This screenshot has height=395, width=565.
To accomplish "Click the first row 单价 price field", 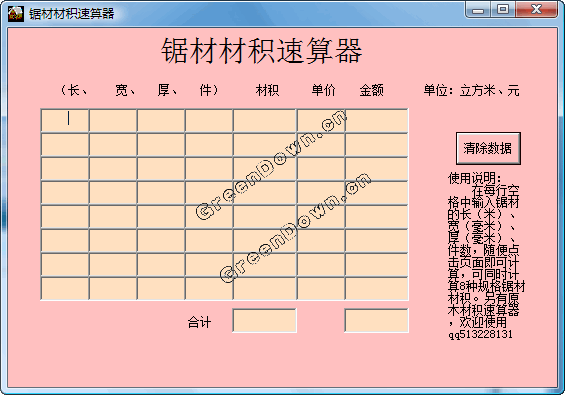I will [321, 120].
